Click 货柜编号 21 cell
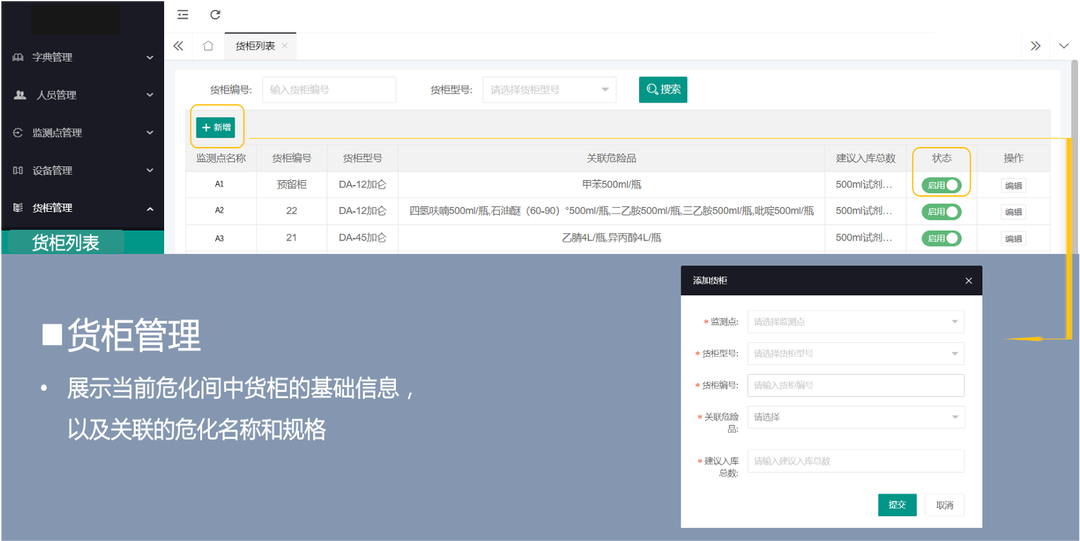Screen dimensions: 1080x541 point(291,238)
